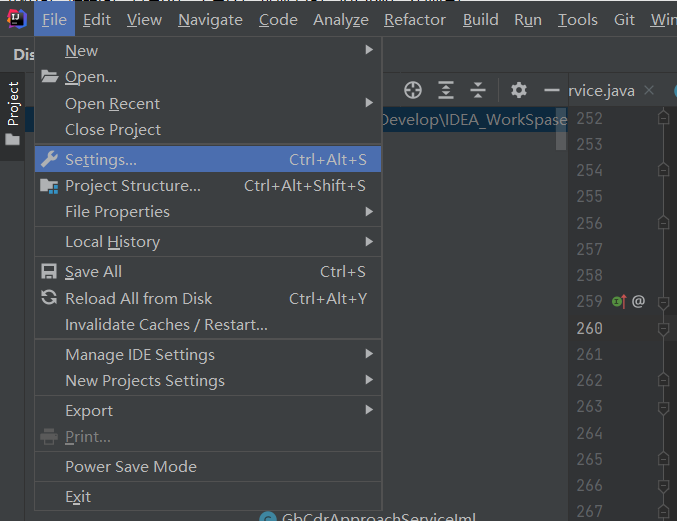Toggle code fold marker on line 254

point(664,170)
